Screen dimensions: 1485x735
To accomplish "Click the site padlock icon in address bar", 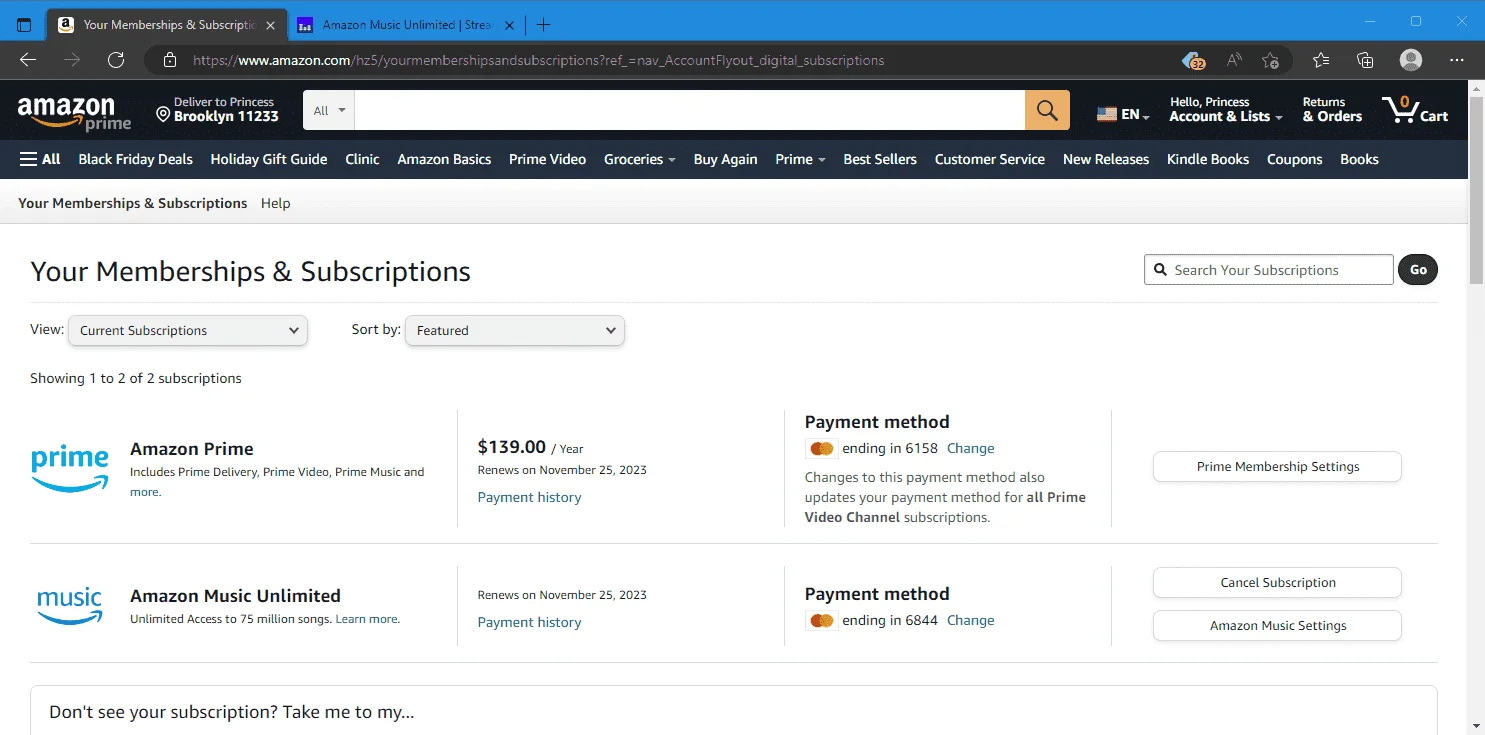I will point(170,60).
